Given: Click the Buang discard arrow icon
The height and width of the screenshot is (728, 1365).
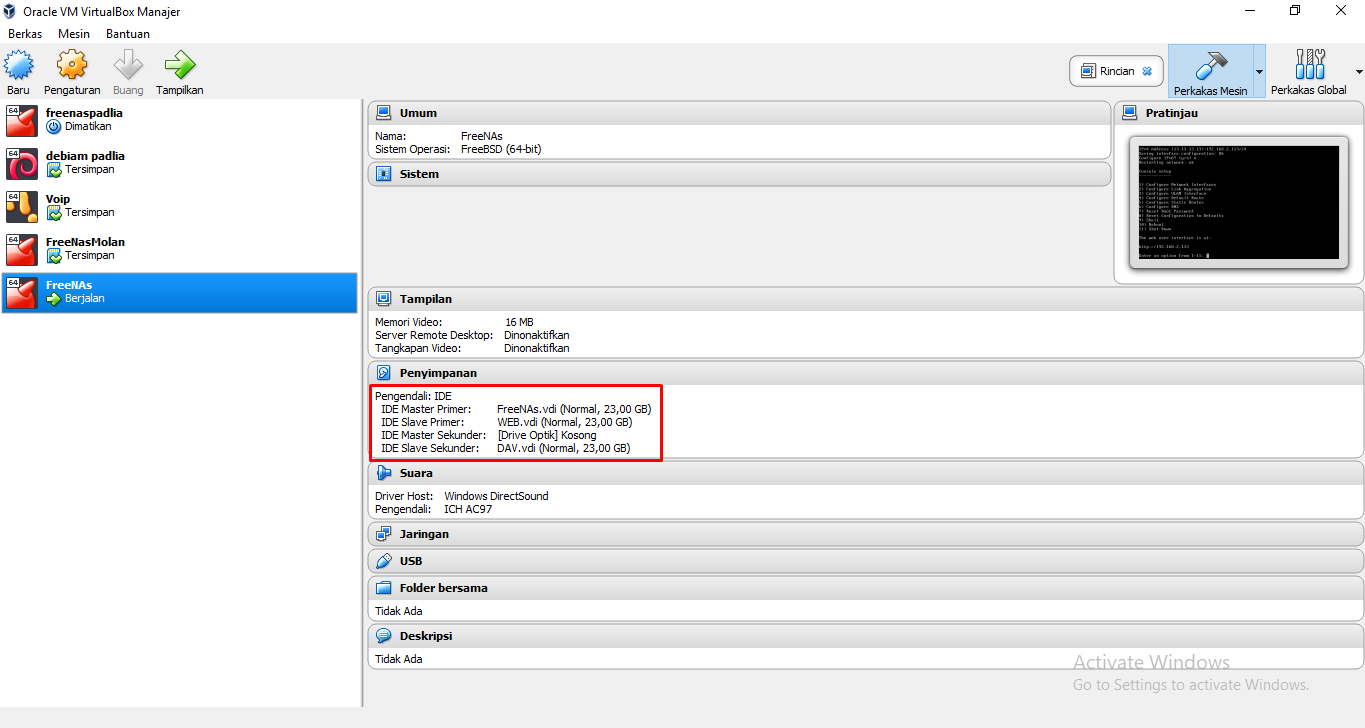Looking at the screenshot, I should 128,65.
